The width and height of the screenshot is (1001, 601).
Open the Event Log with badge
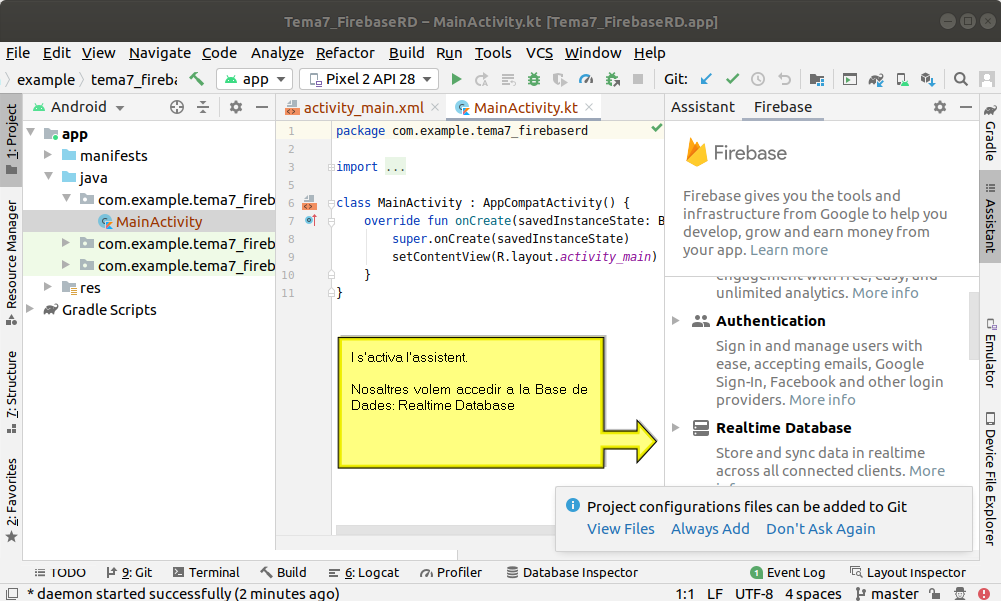tap(787, 572)
